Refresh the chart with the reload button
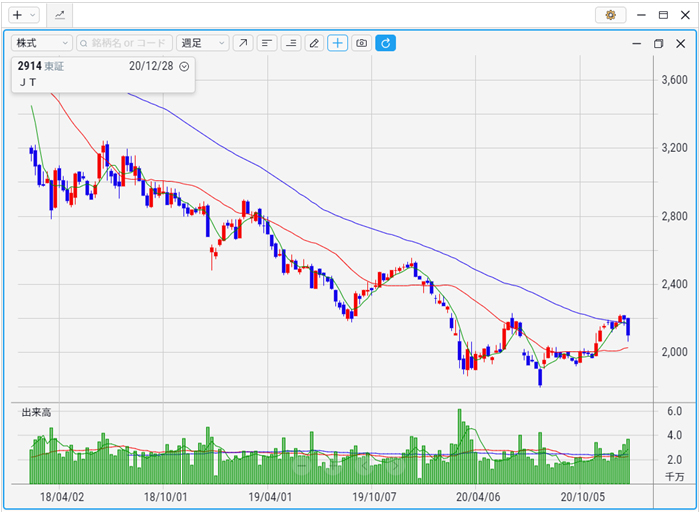This screenshot has height=512, width=700. 385,43
